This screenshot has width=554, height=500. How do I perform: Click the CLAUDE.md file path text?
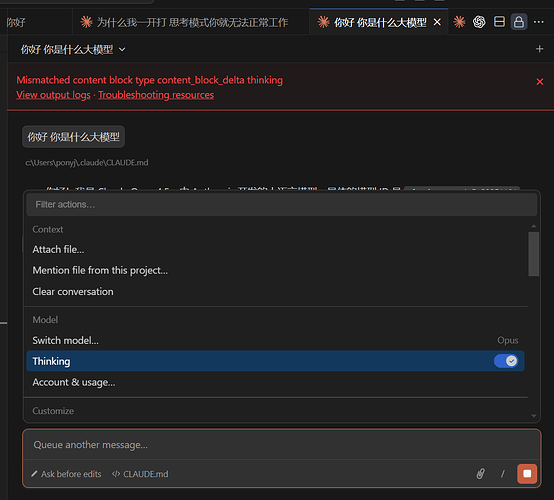87,163
